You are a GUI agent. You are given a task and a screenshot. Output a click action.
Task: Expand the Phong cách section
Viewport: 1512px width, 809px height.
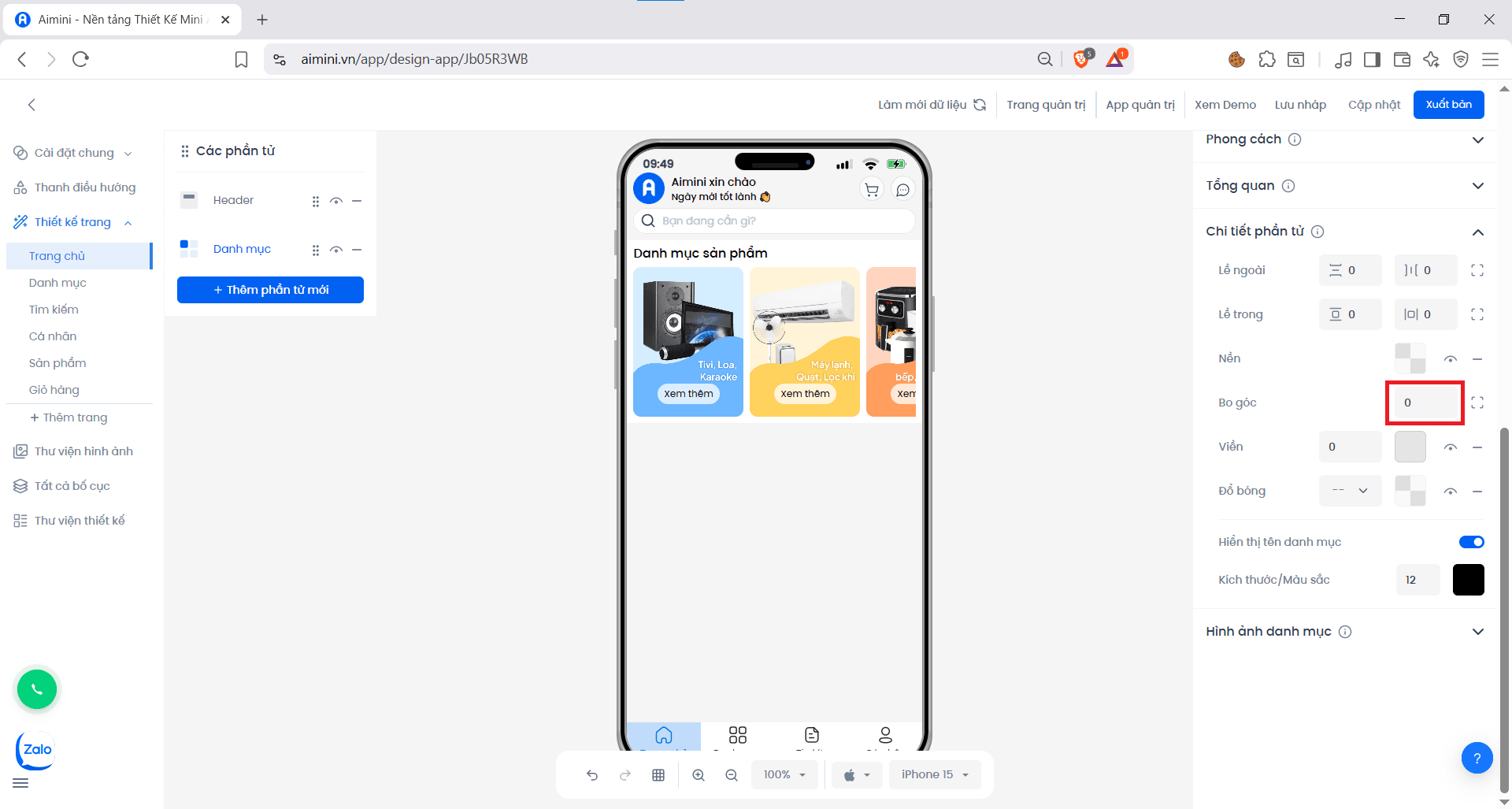[1477, 139]
